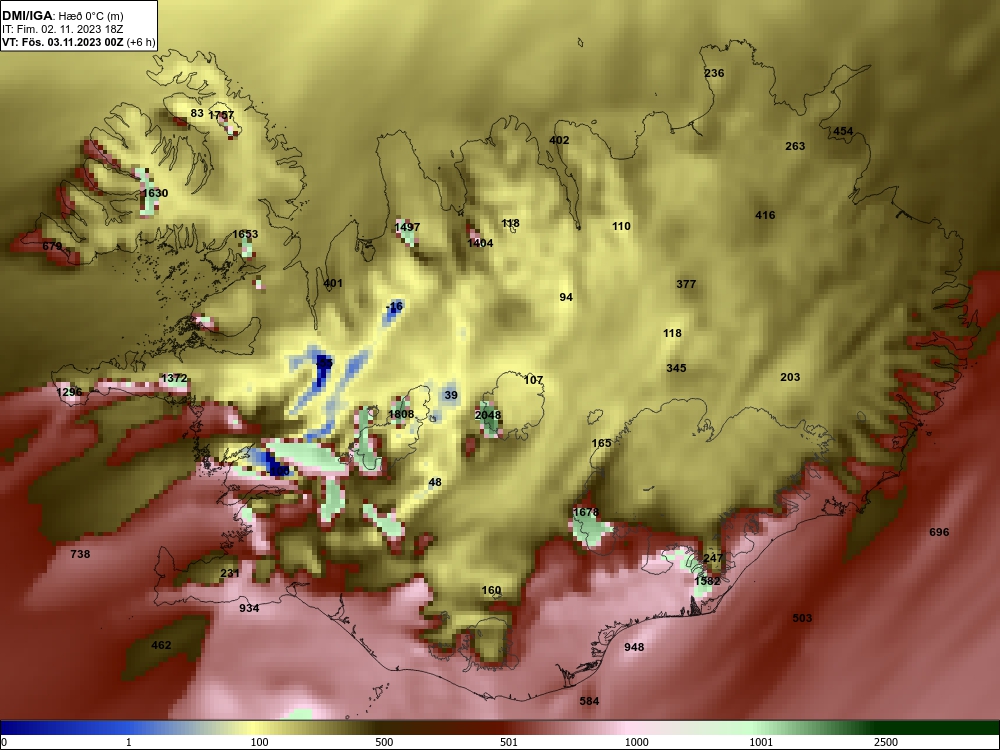Viewport: 1000px width, 750px height.
Task: Click the map title 'DMI/IGA: Hæð 0°C (m)'
Action: [x=63, y=15]
